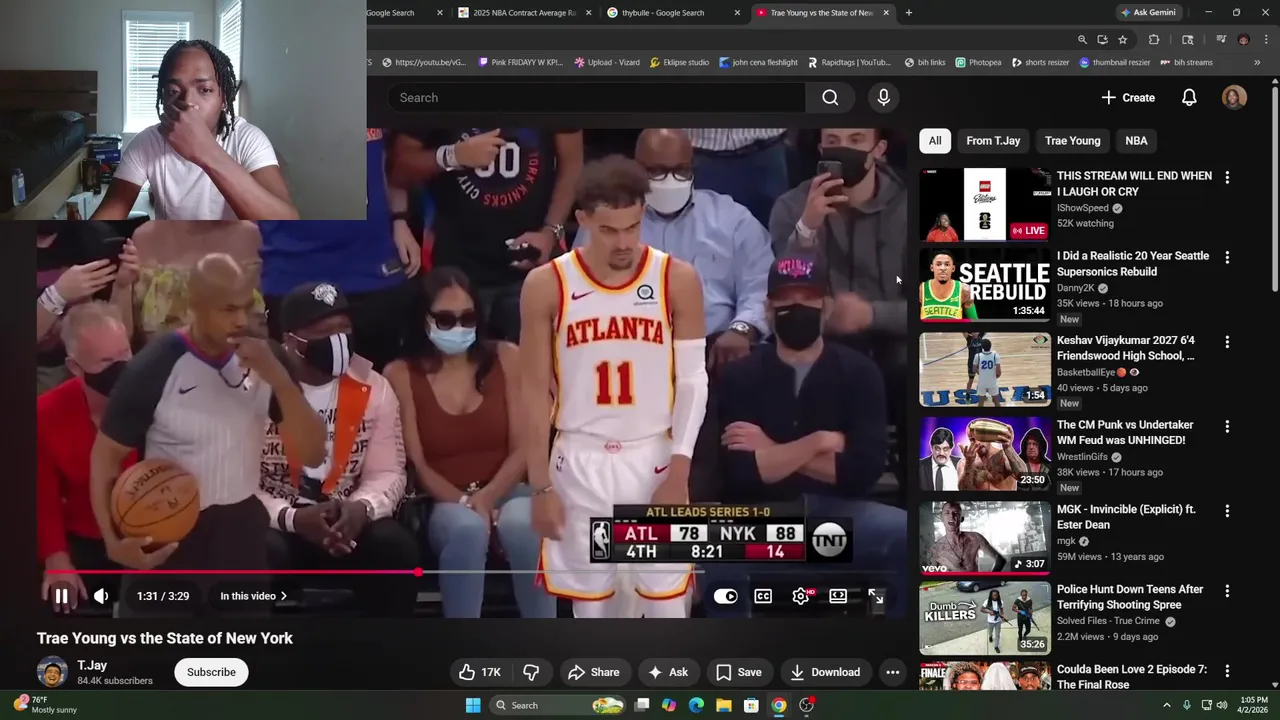Toggle the autoplay switch in the player
Screen dimensions: 1280x720
725,596
